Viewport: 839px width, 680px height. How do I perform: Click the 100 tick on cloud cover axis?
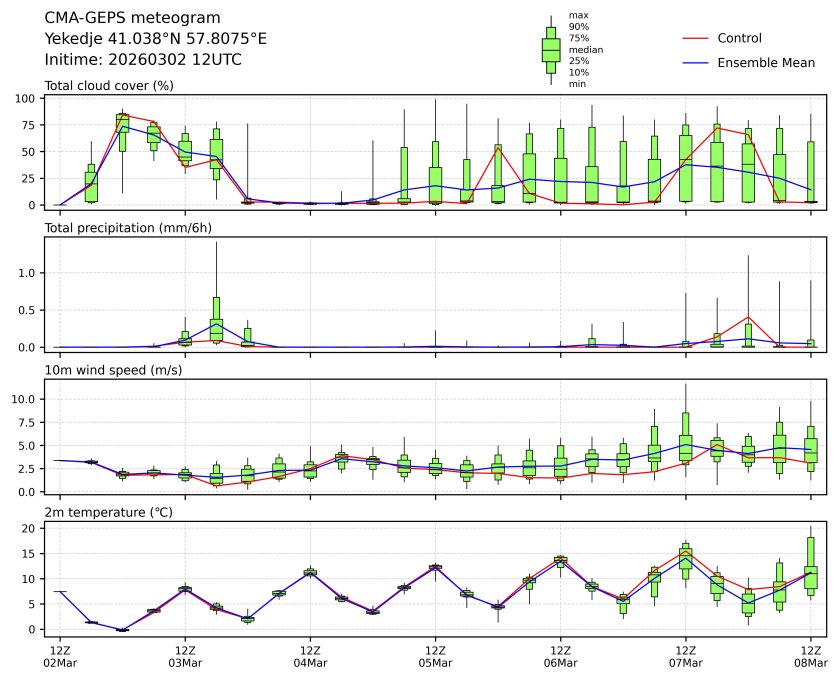point(28,98)
